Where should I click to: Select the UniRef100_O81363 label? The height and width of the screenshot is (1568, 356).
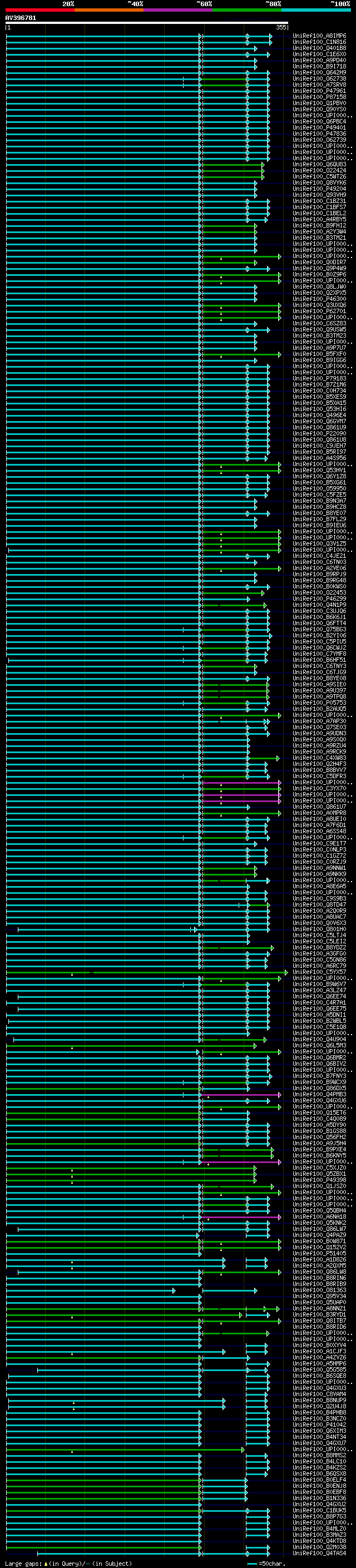point(319,1290)
